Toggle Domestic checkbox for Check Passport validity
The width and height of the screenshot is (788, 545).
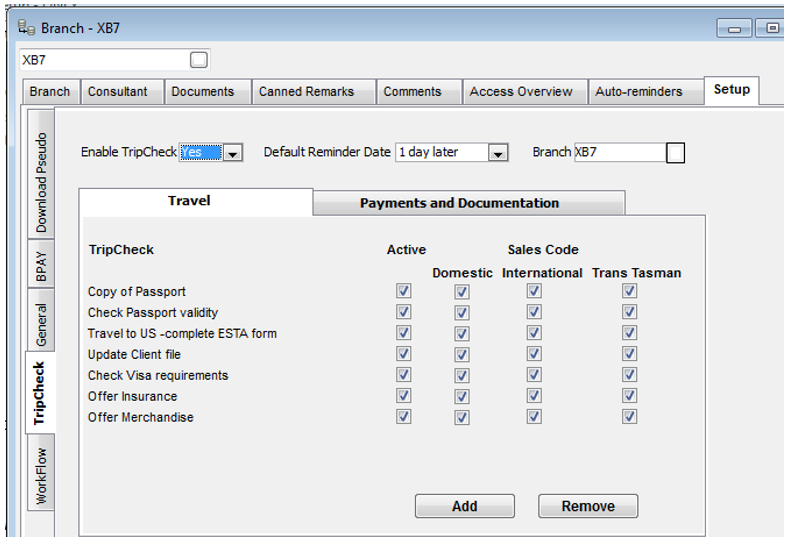coord(462,313)
